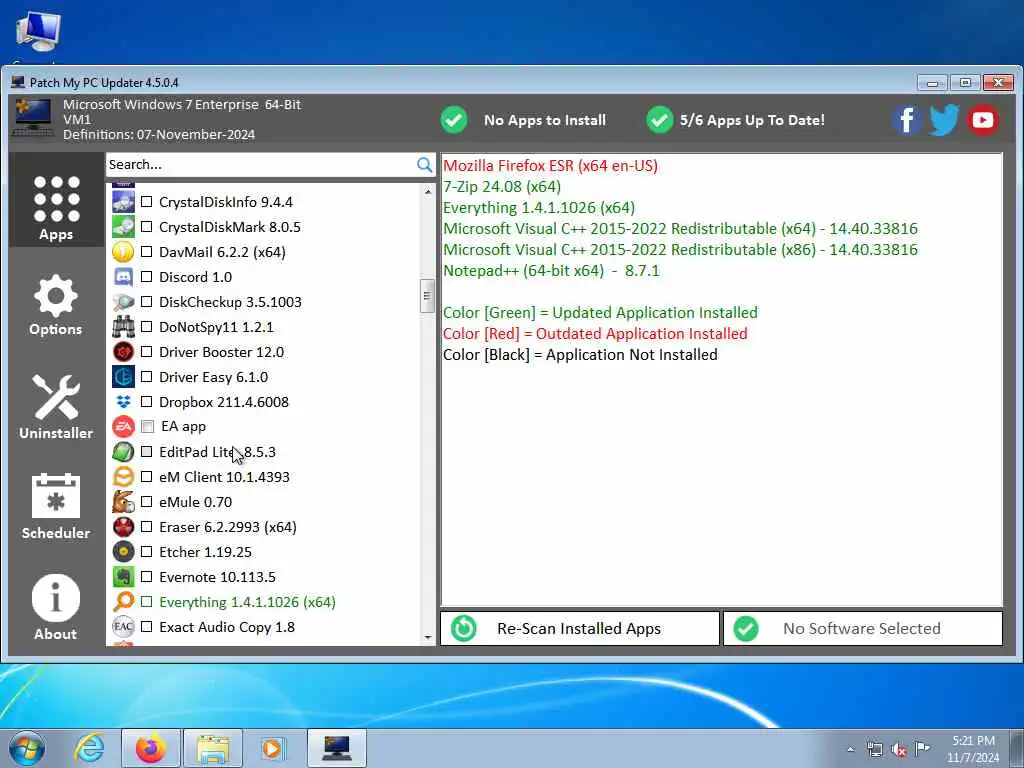Select Mozilla Firefox ESR outdated entry
Viewport: 1024px width, 768px height.
(x=551, y=166)
